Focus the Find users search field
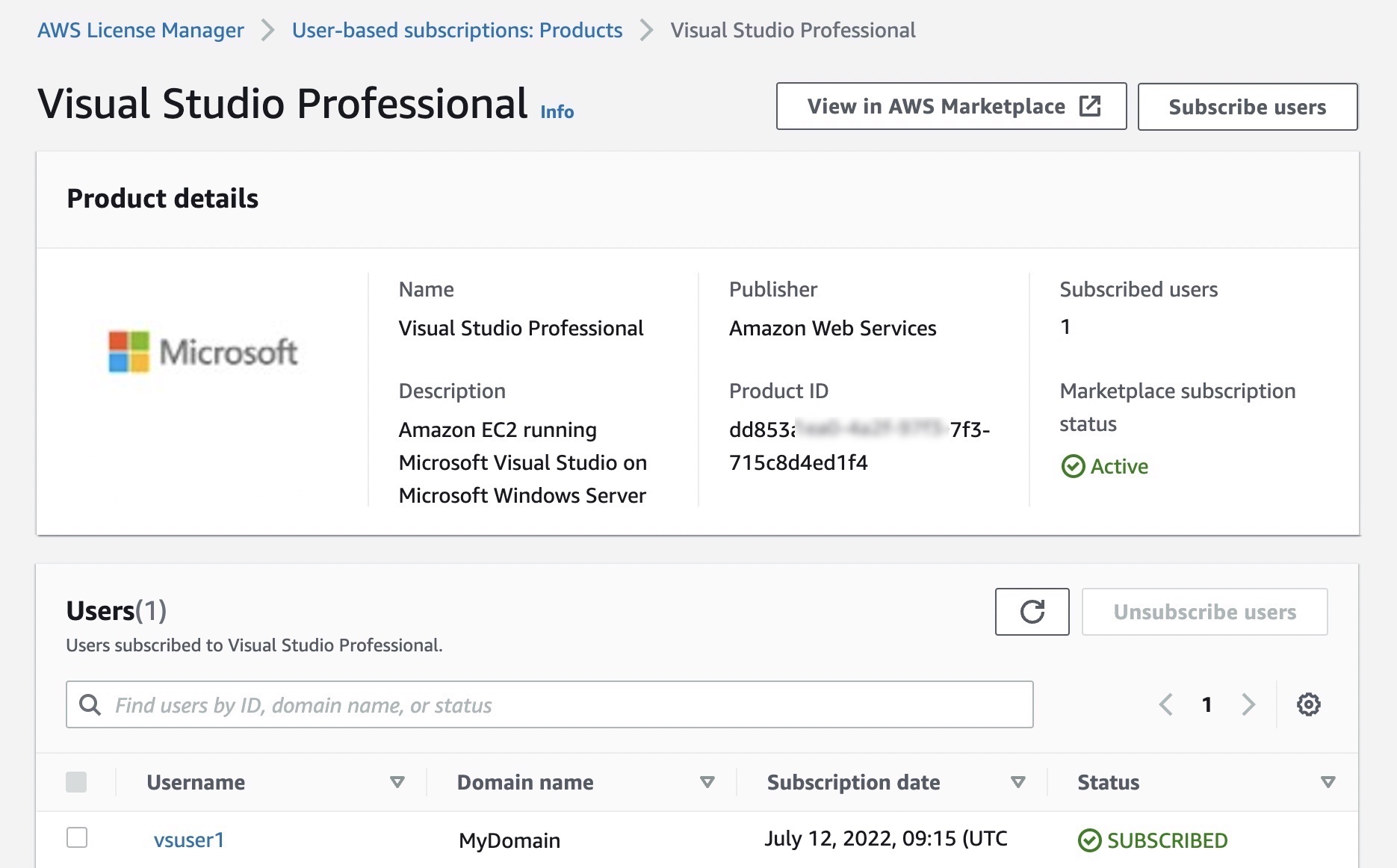 click(x=550, y=704)
